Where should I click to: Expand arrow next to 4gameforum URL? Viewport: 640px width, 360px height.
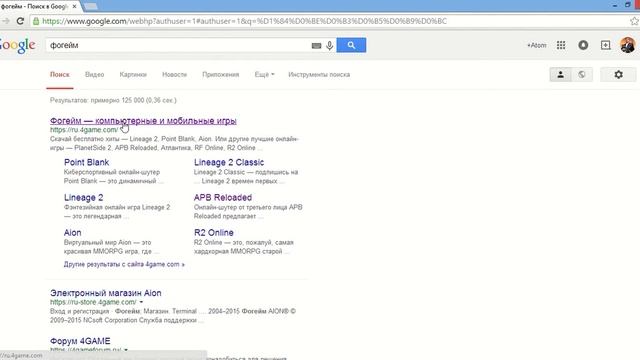tap(126, 350)
